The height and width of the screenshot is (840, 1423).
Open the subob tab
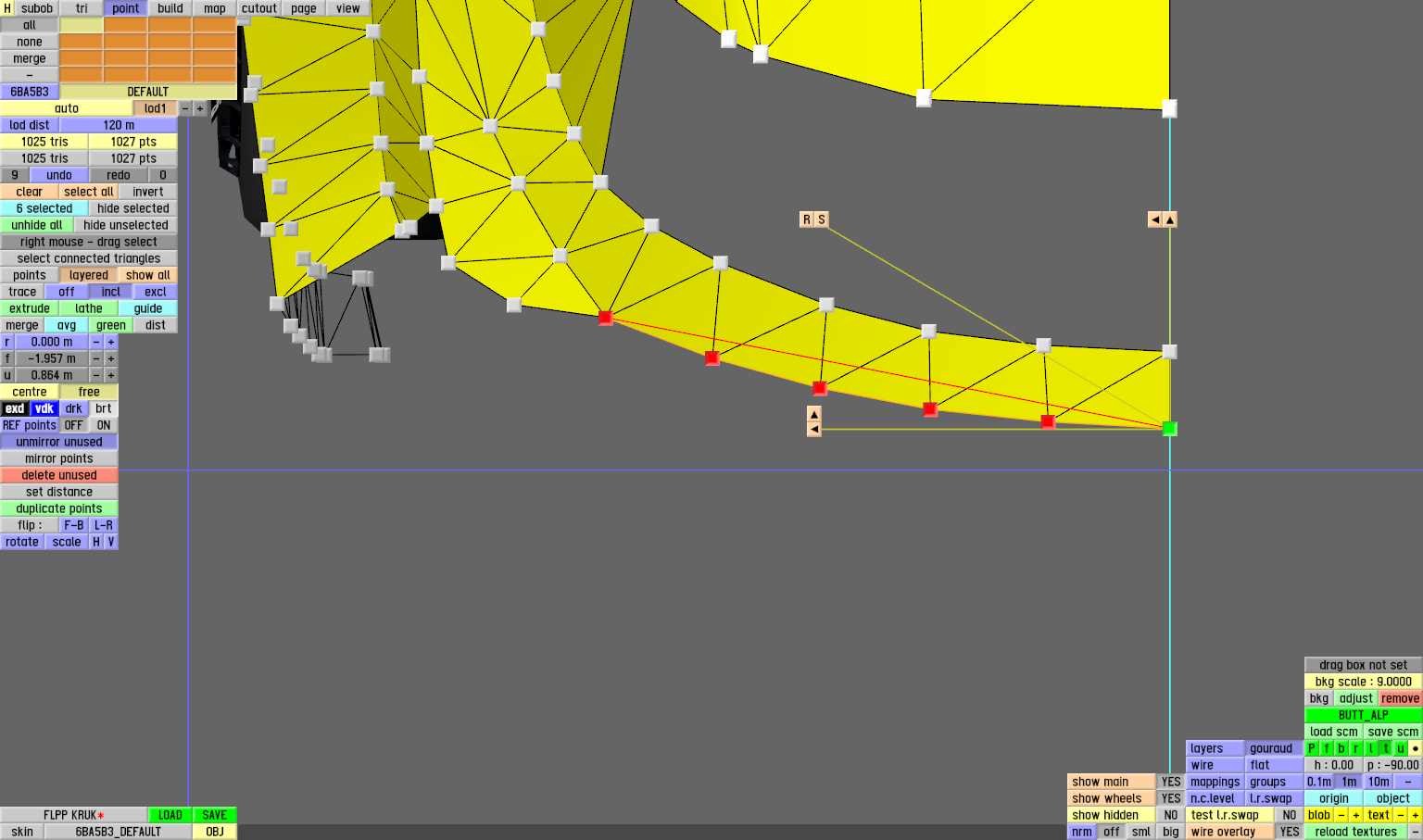[x=37, y=8]
